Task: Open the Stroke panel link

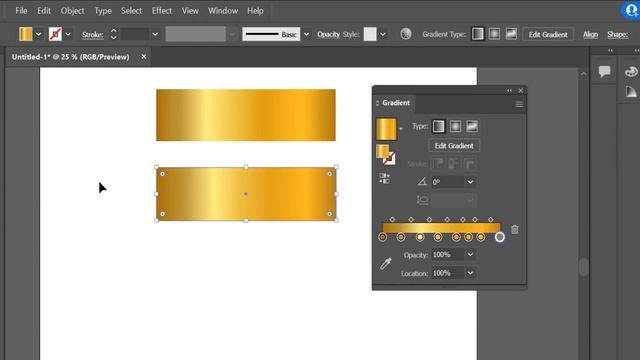Action: [92, 35]
